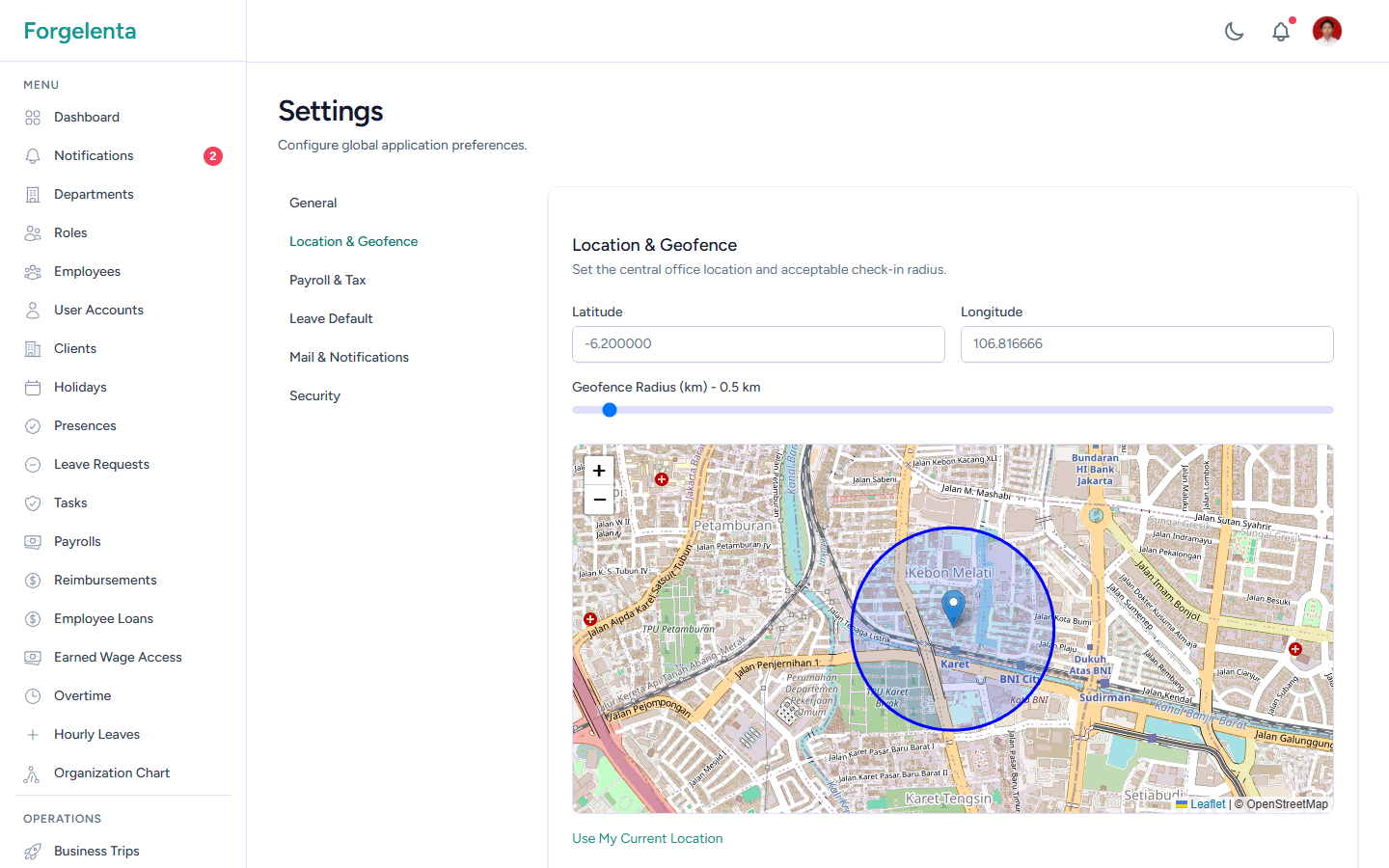This screenshot has width=1389, height=868.
Task: Open Employees menu item
Action: tap(123, 272)
